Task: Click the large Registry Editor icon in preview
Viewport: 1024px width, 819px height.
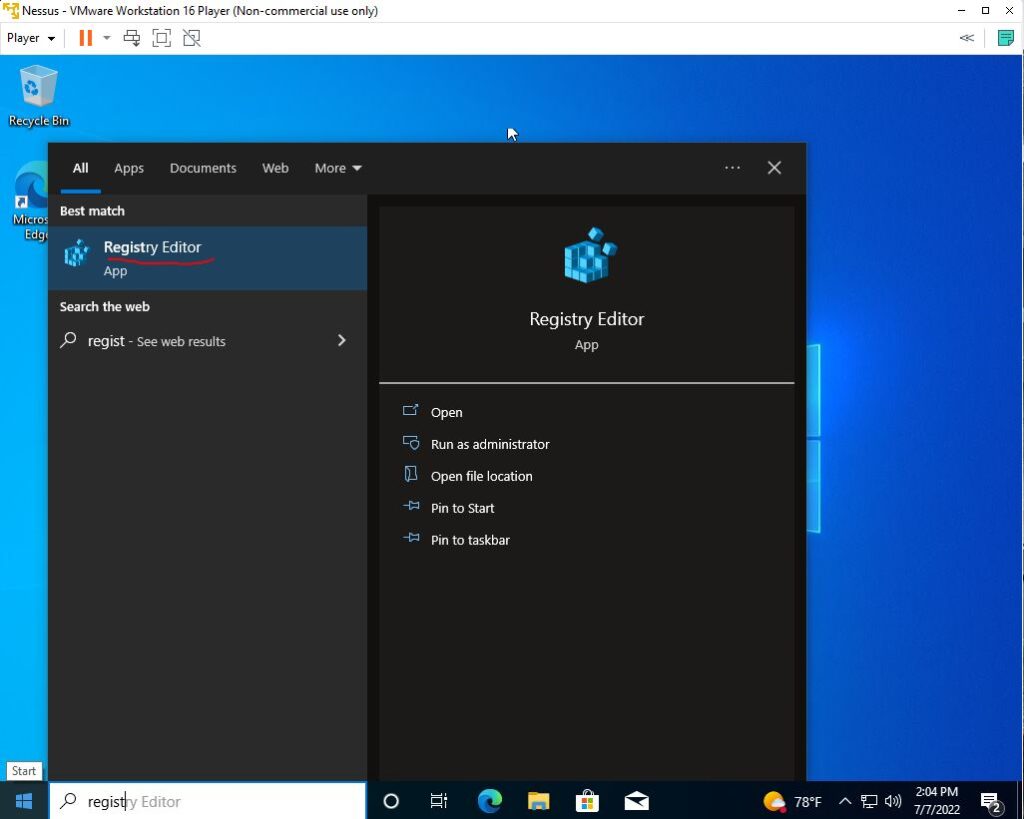Action: tap(590, 255)
